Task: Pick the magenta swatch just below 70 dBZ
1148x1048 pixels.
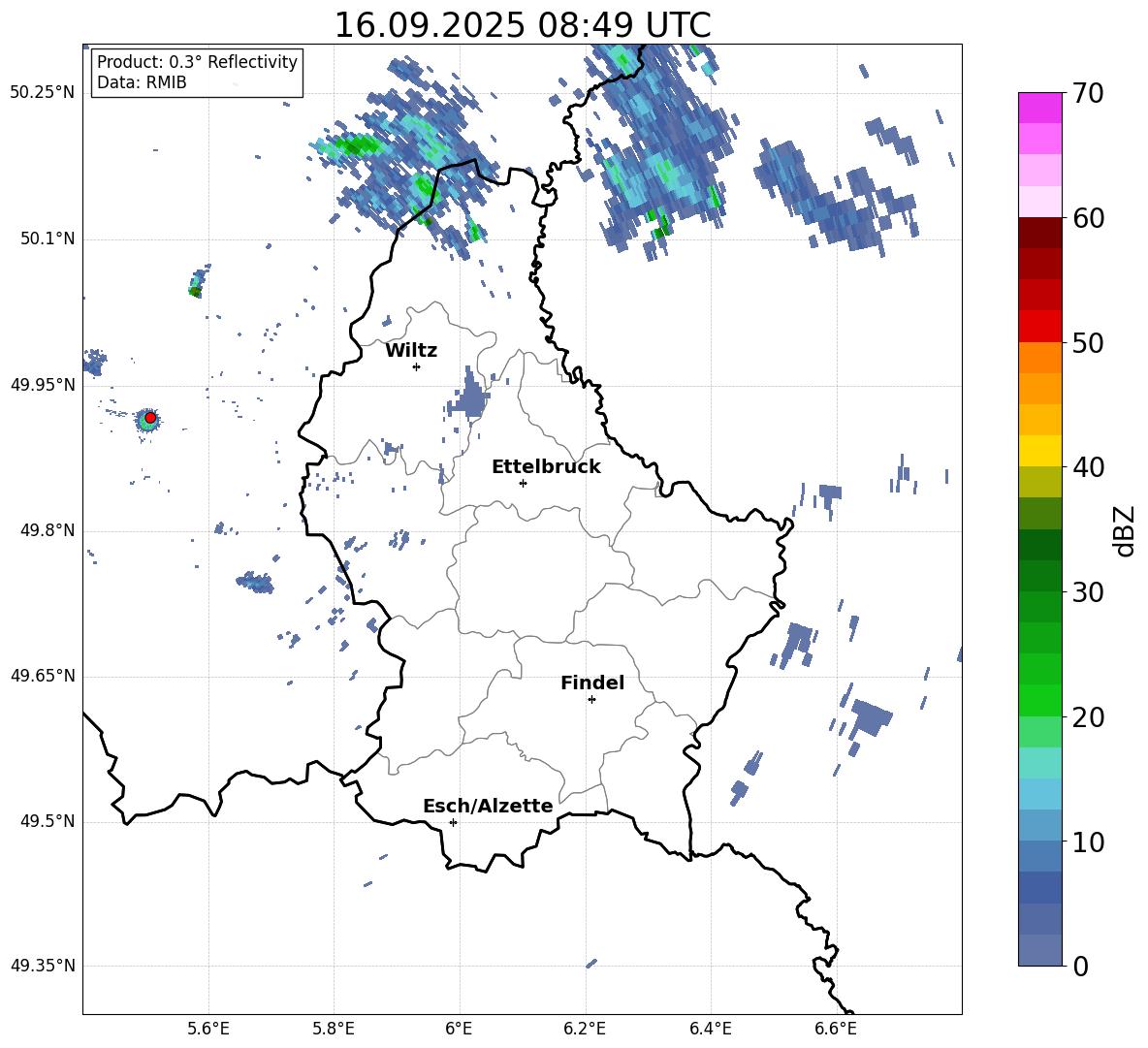Action: click(1040, 109)
